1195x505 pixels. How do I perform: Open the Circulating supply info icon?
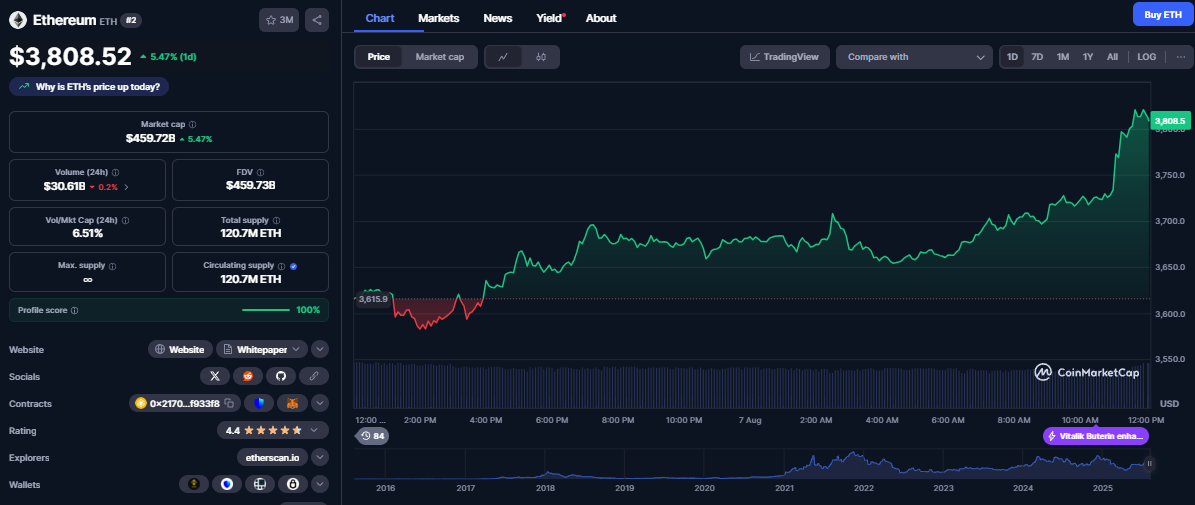[x=281, y=266]
